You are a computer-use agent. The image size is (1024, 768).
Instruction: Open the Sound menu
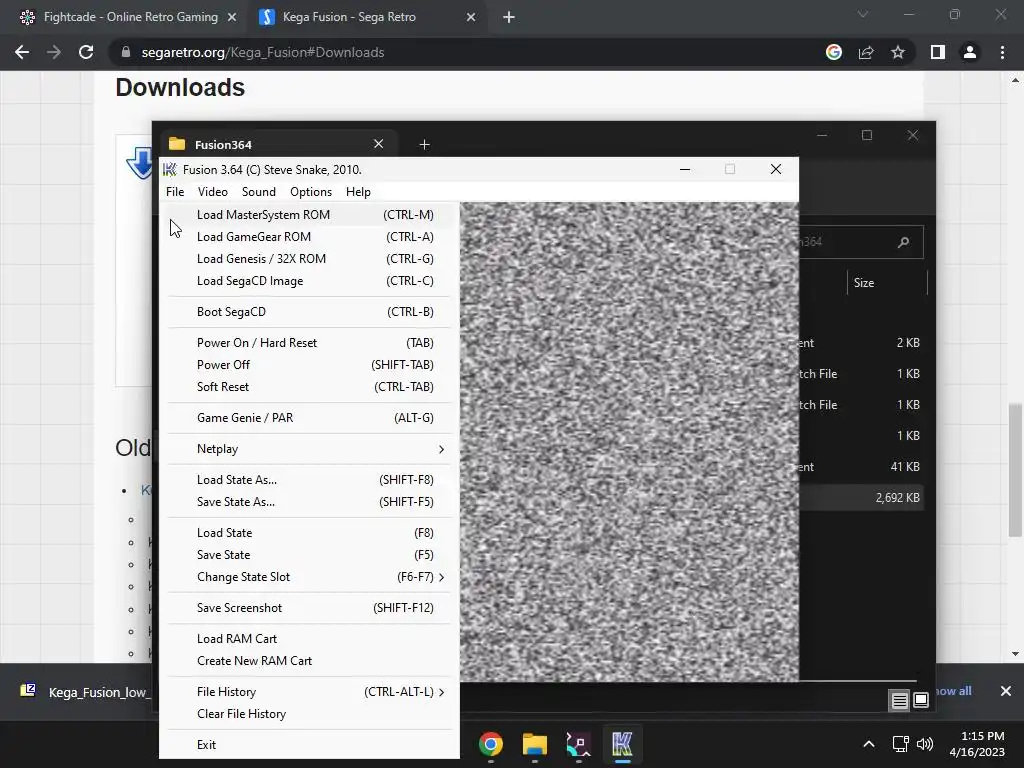tap(259, 192)
